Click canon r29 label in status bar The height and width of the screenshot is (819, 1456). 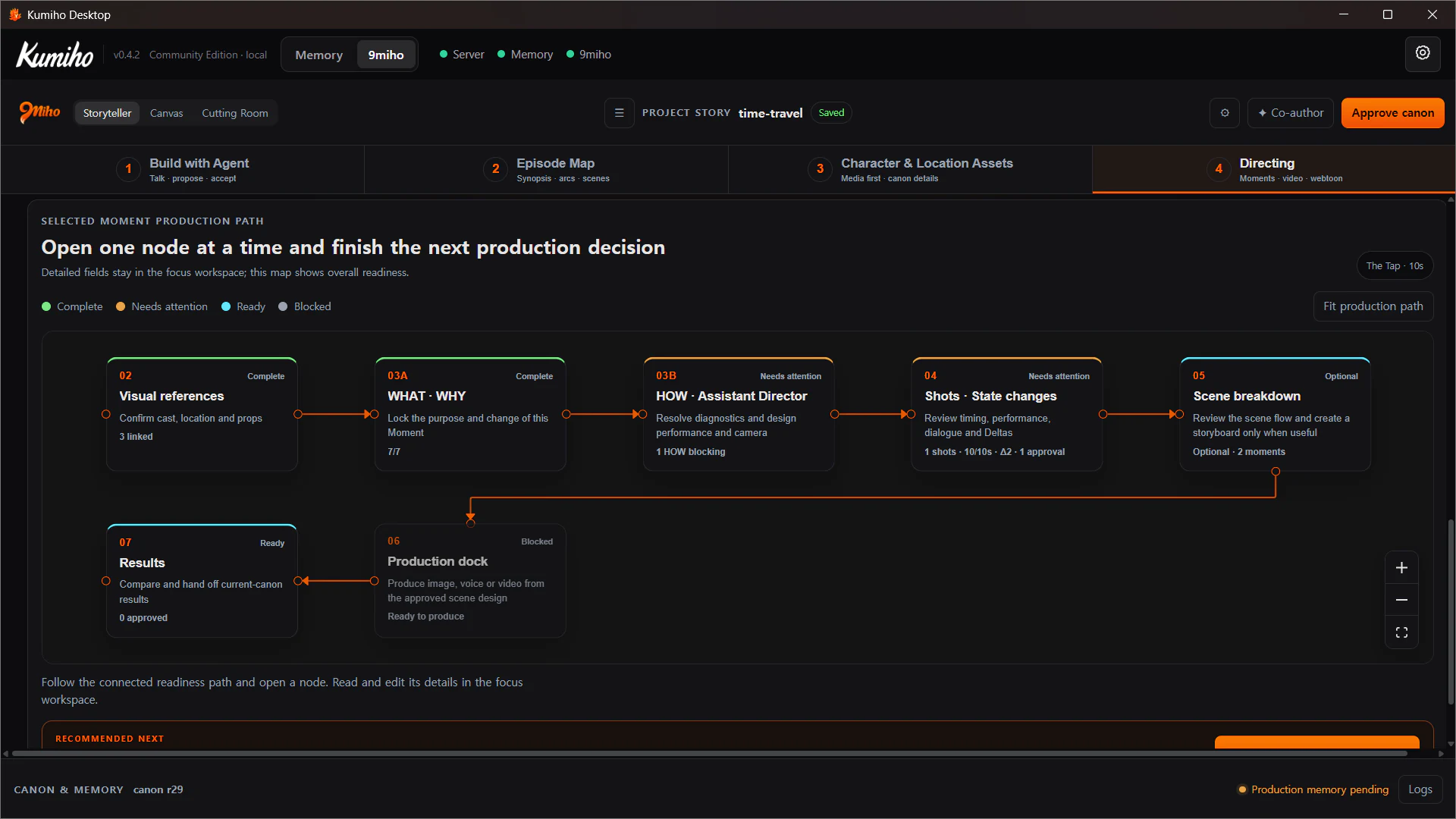(158, 789)
